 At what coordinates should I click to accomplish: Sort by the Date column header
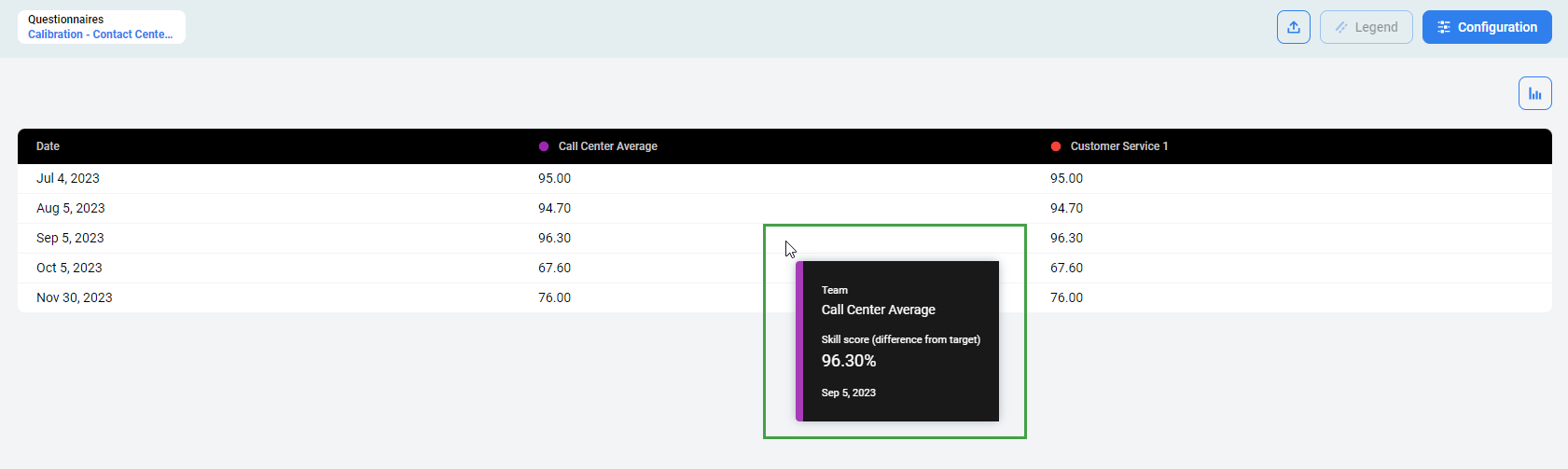tap(48, 146)
